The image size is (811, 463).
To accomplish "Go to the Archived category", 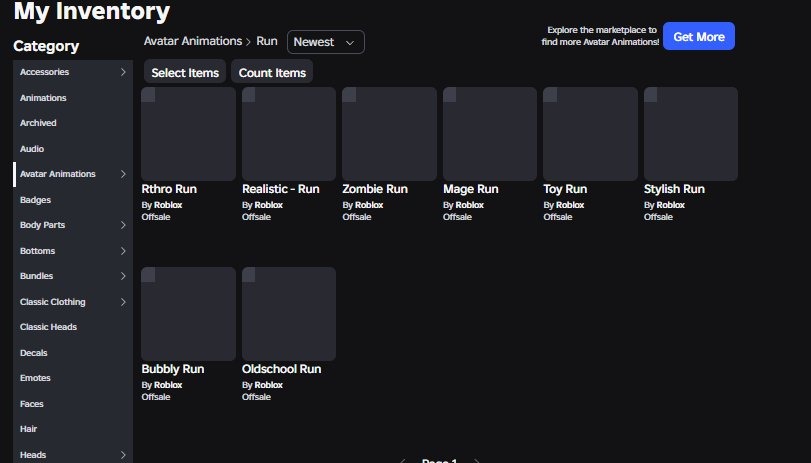I will 38,123.
